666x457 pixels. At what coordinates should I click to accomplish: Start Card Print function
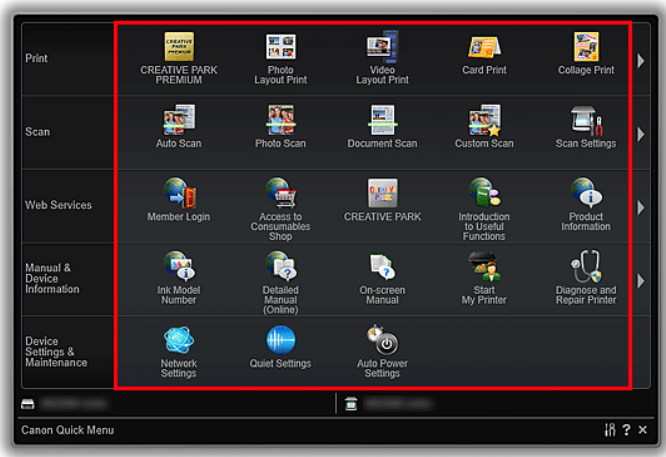click(x=484, y=48)
